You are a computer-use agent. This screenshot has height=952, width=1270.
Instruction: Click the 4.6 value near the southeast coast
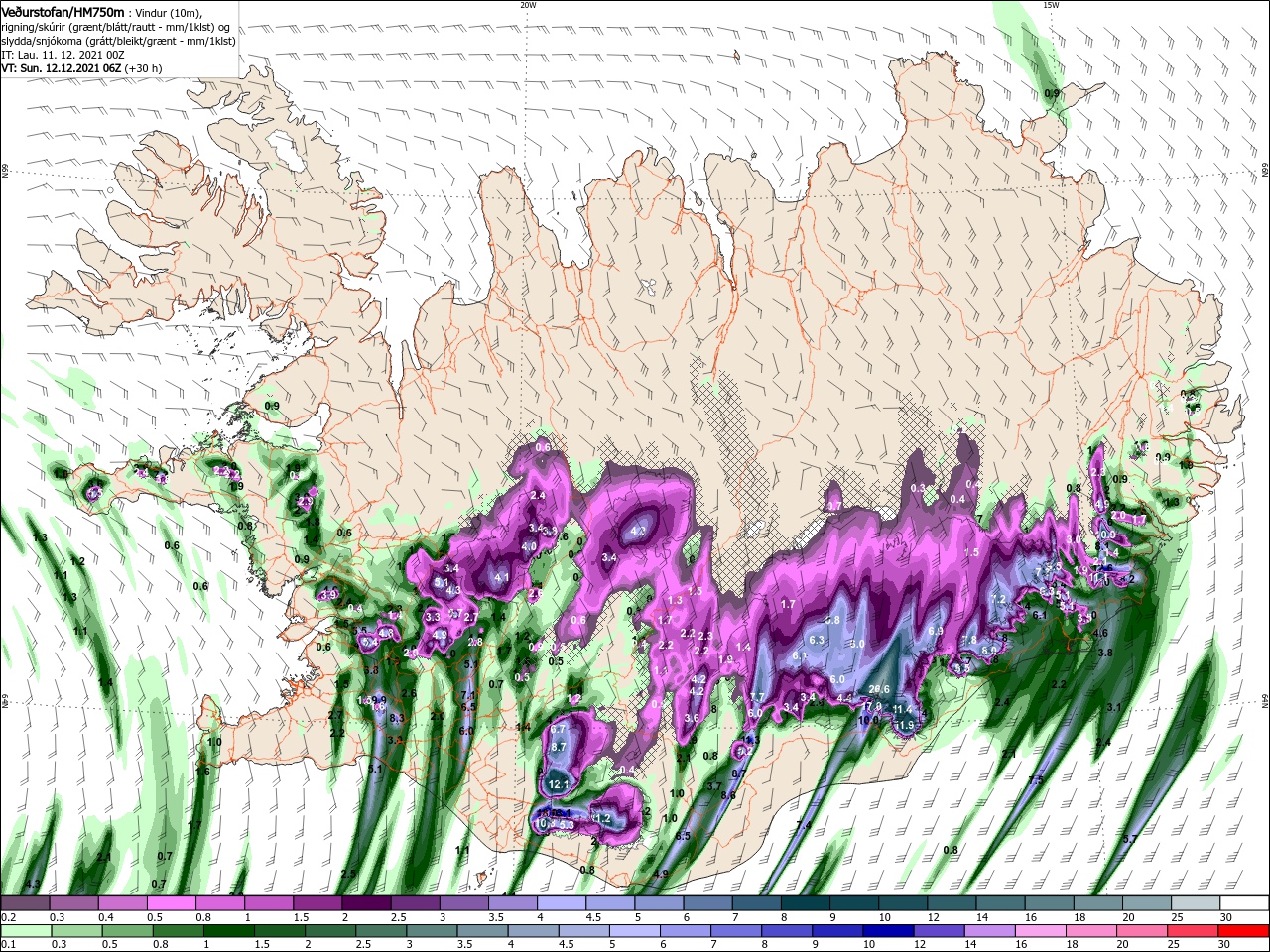point(1100,633)
